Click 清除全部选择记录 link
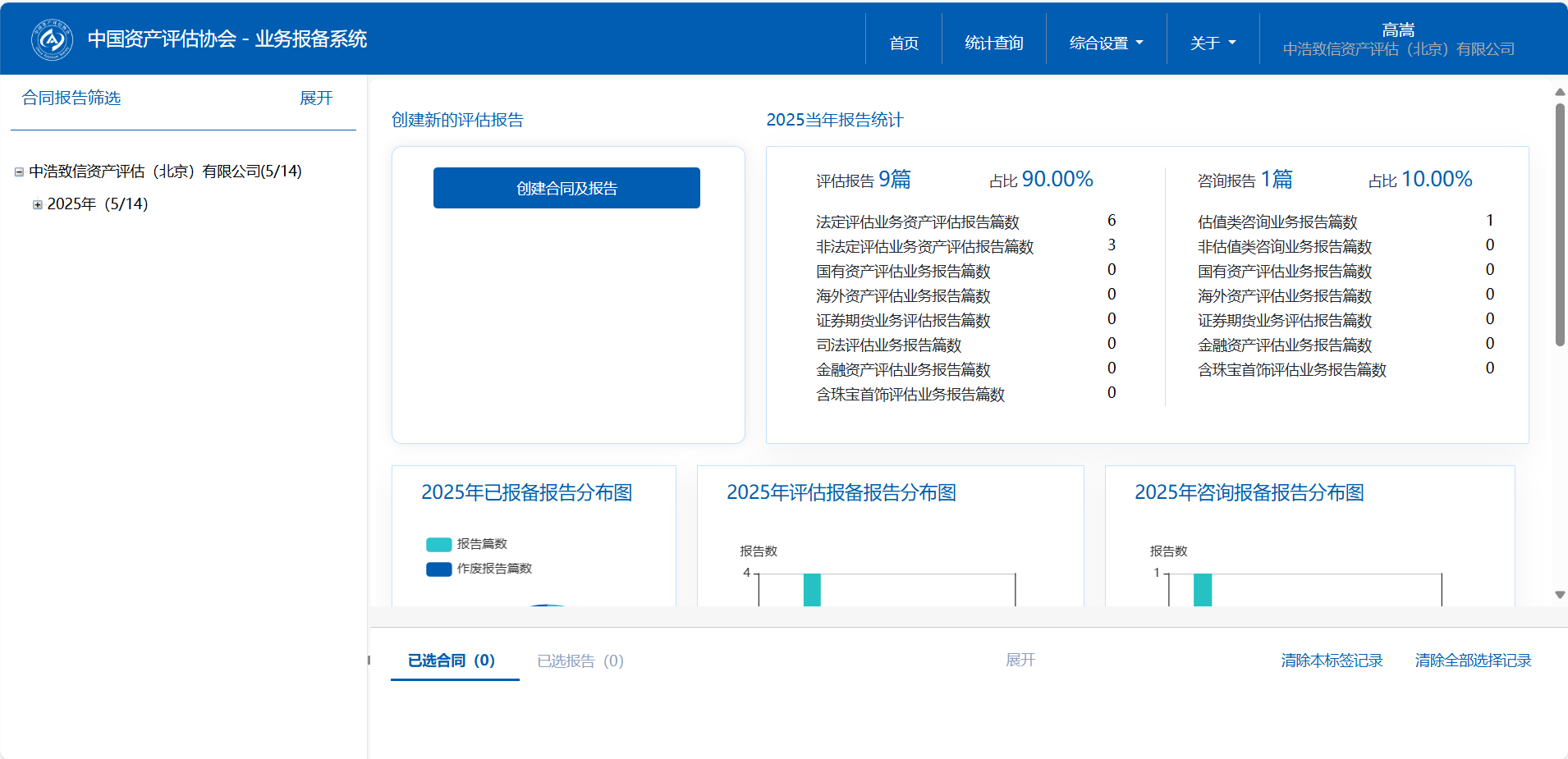 click(1473, 661)
